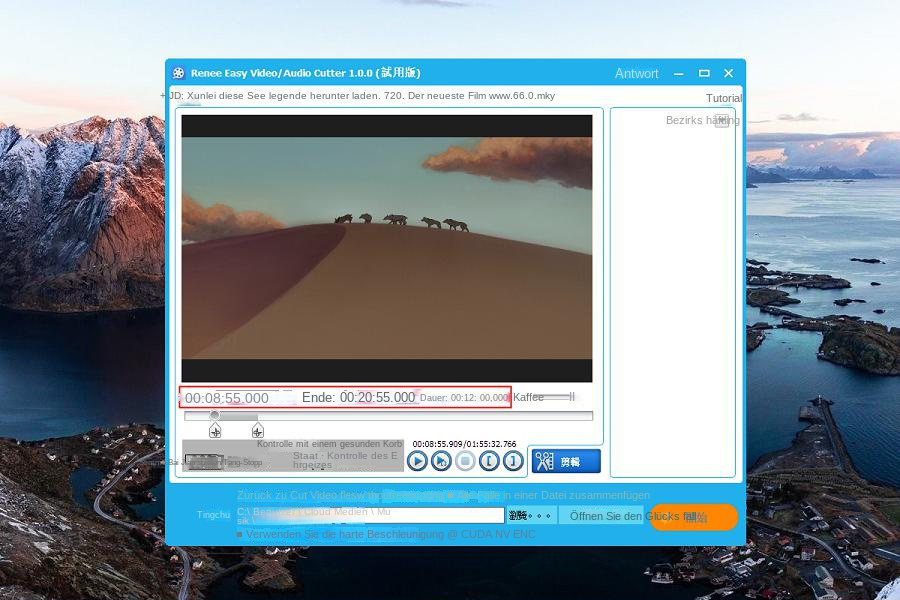The height and width of the screenshot is (600, 900).
Task: Click the play-selection button with cursor arrow
Action: pos(441,460)
